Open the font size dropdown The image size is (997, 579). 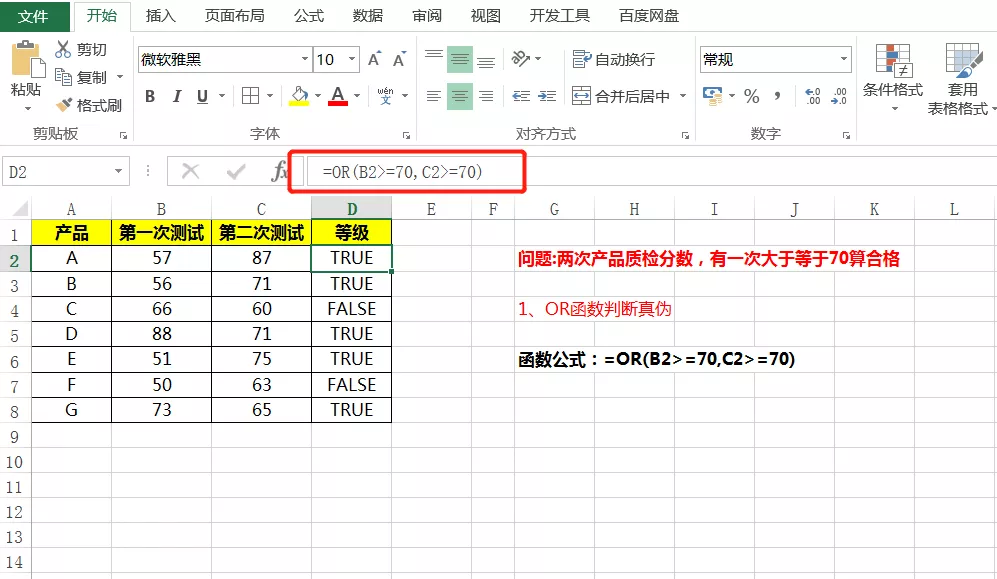(x=352, y=59)
